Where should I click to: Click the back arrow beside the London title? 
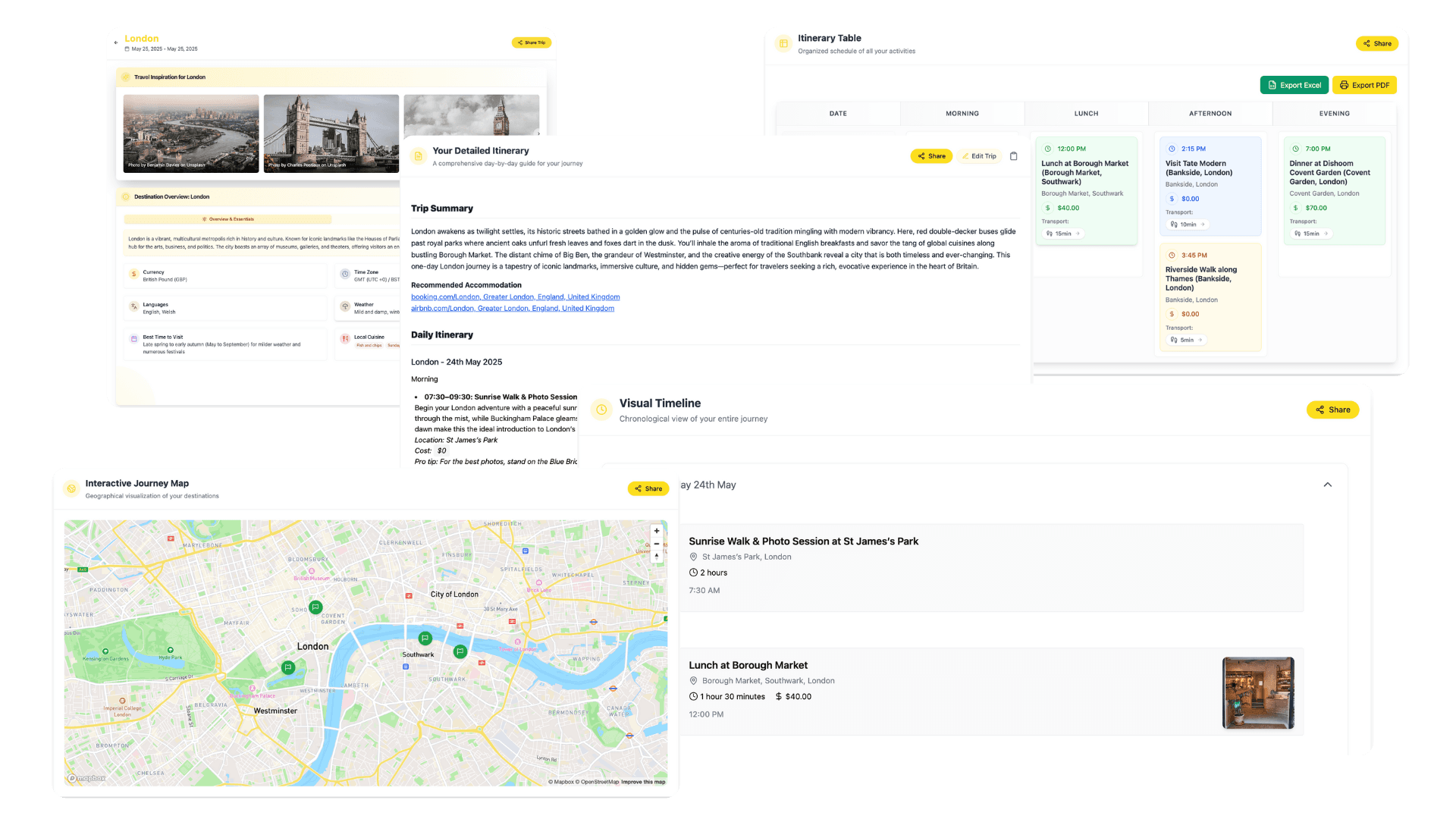pos(116,43)
